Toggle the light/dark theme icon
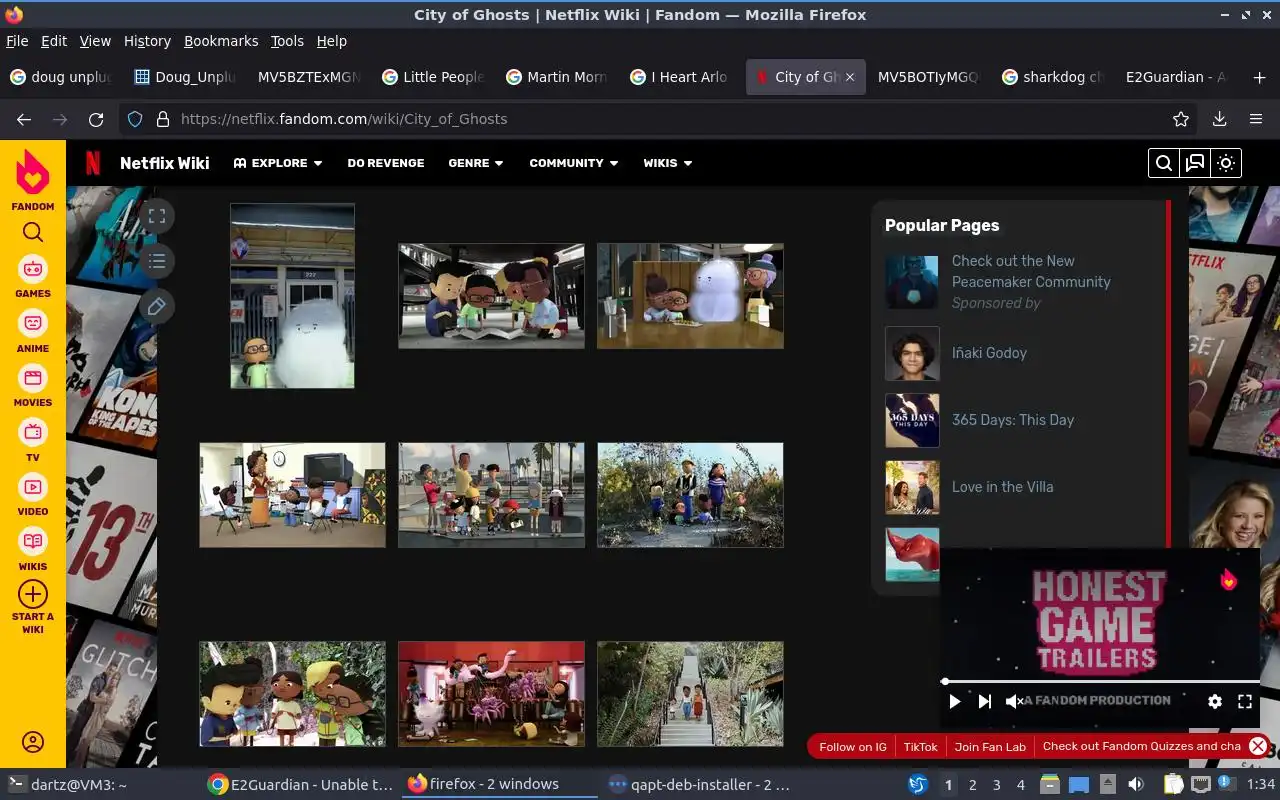1280x800 pixels. pyautogui.click(x=1226, y=163)
